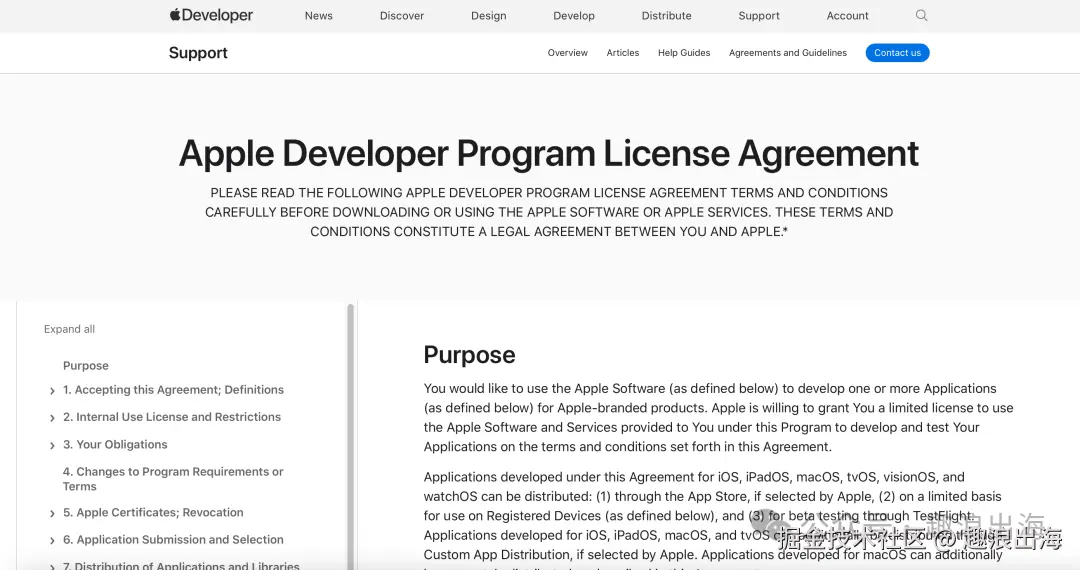Open the search magnifier icon

(x=922, y=15)
